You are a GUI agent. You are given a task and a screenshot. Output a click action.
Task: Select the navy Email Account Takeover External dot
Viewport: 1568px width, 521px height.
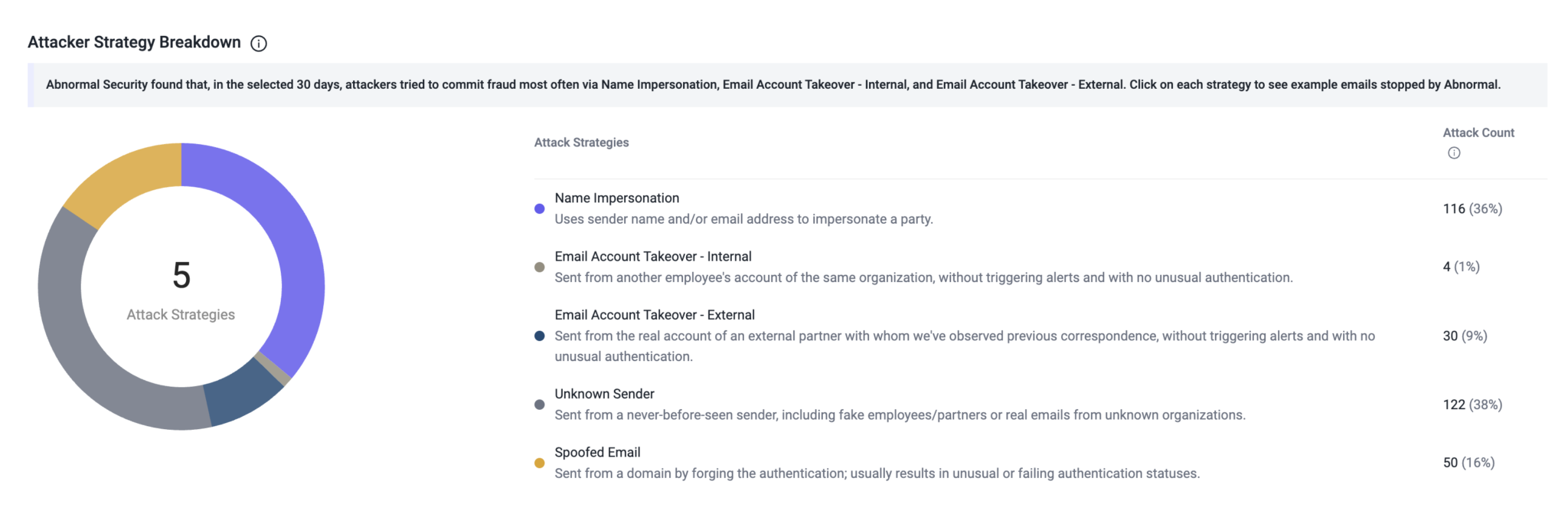pos(540,336)
